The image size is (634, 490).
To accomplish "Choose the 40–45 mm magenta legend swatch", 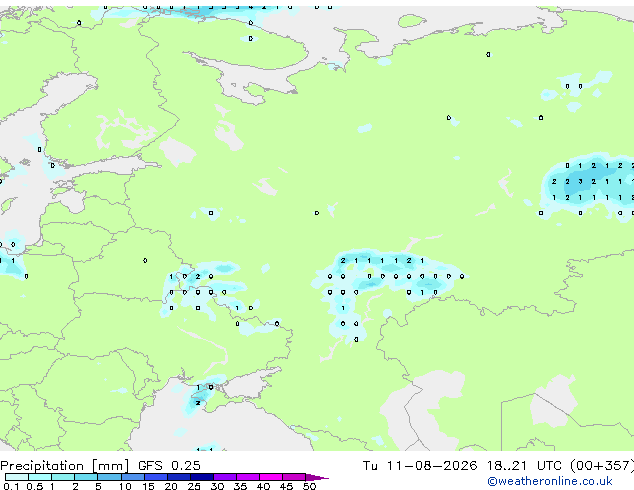I will (271, 477).
